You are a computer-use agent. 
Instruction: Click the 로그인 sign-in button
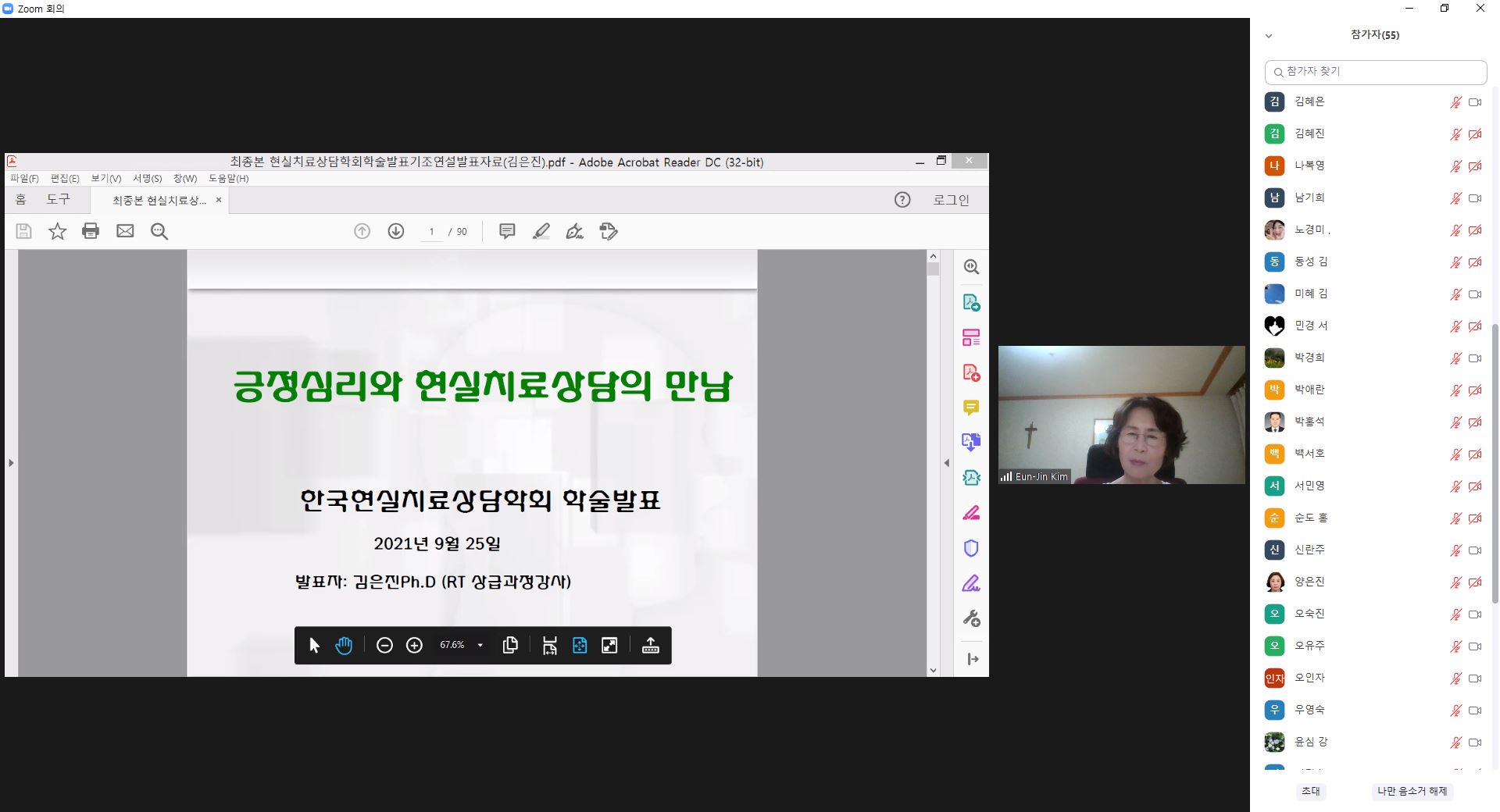(x=951, y=200)
